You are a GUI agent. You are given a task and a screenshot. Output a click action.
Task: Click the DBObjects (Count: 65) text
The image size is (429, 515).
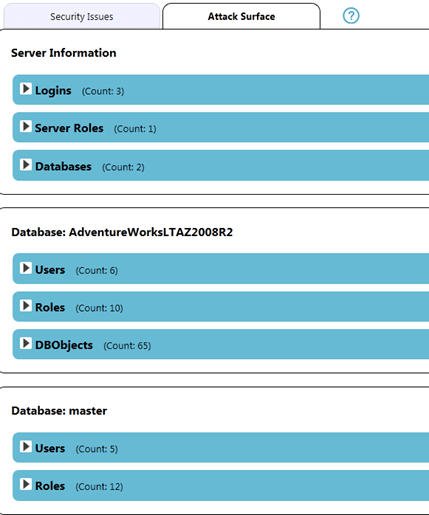[127, 346]
